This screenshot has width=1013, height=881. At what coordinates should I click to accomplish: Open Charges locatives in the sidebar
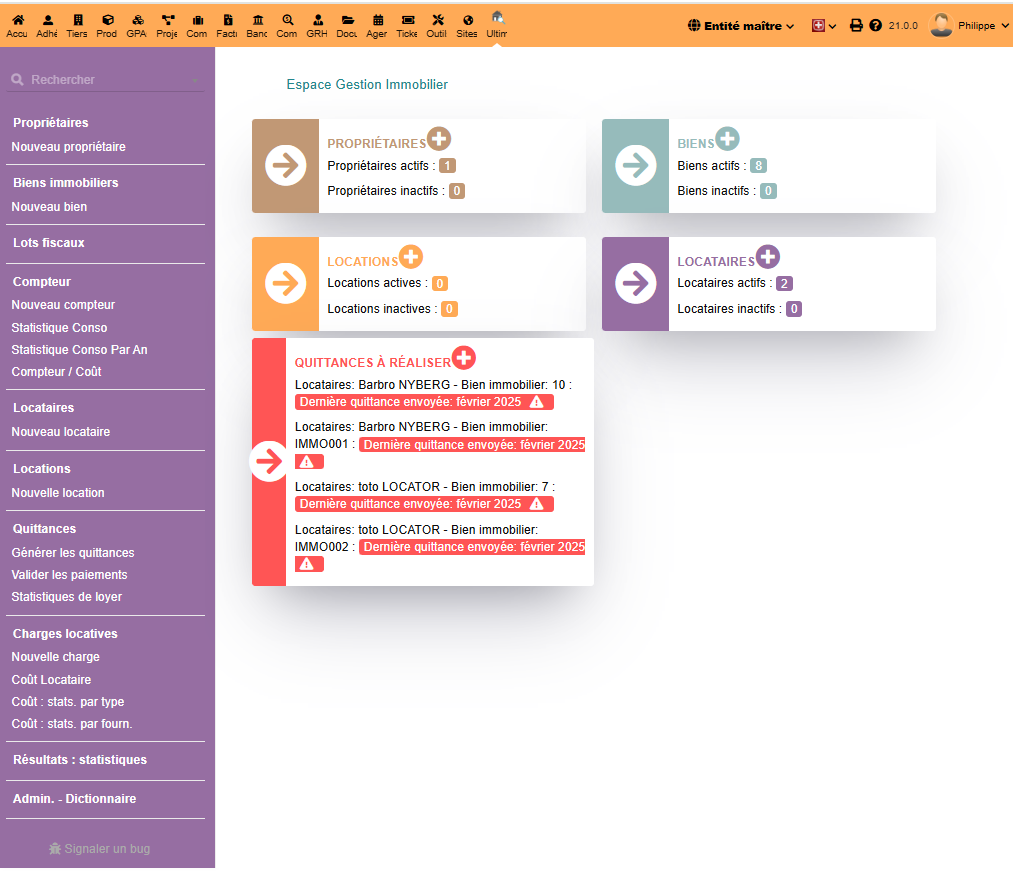click(65, 634)
